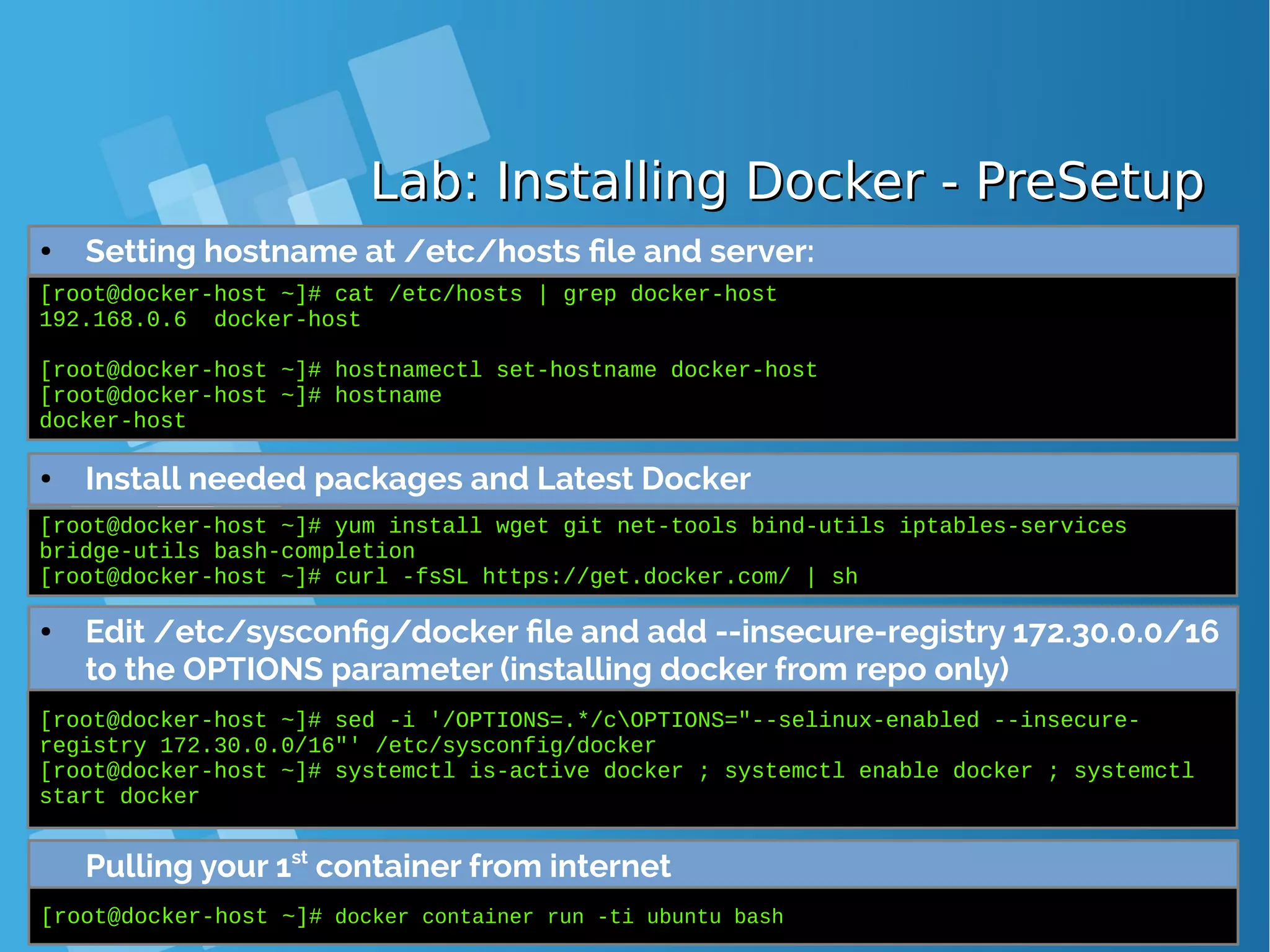
Task: Select the heading 'Setting hostname at /etc/hosts file and server:'
Action: coord(450,251)
